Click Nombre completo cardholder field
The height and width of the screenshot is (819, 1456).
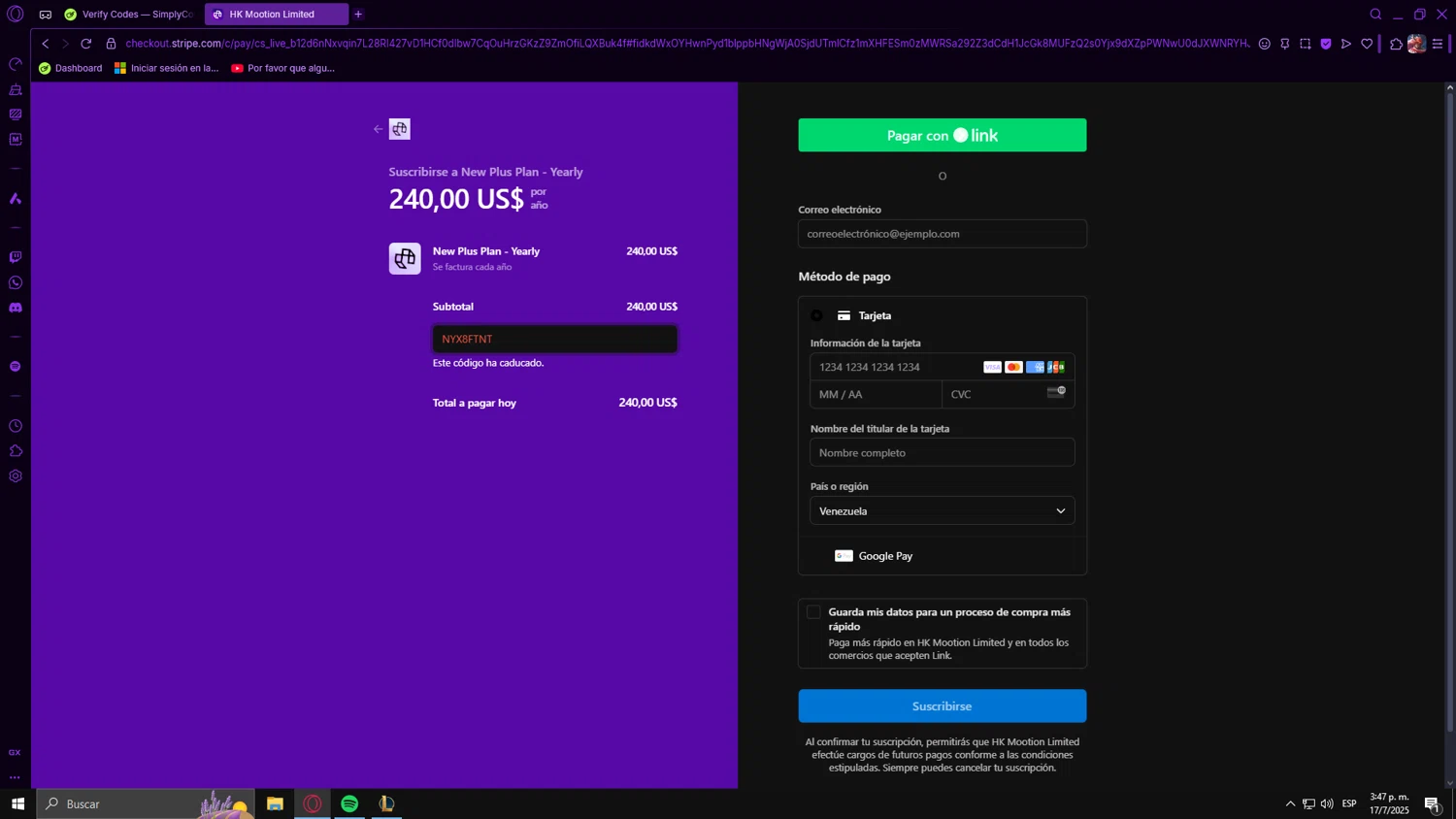point(942,452)
